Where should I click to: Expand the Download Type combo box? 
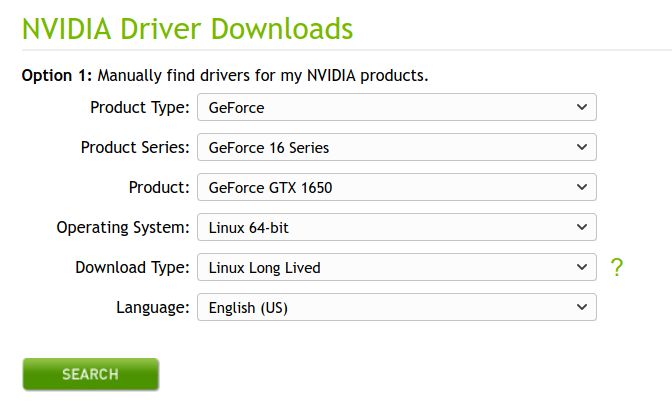pos(396,267)
